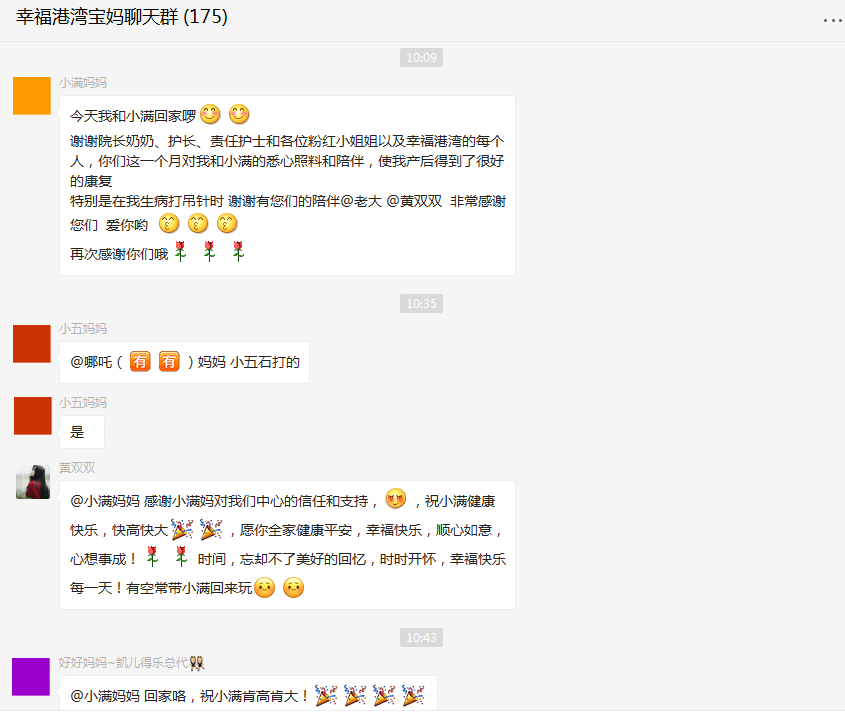
Task: Click 小五妈妈's avatar beside the 是 message
Action: pos(32,416)
